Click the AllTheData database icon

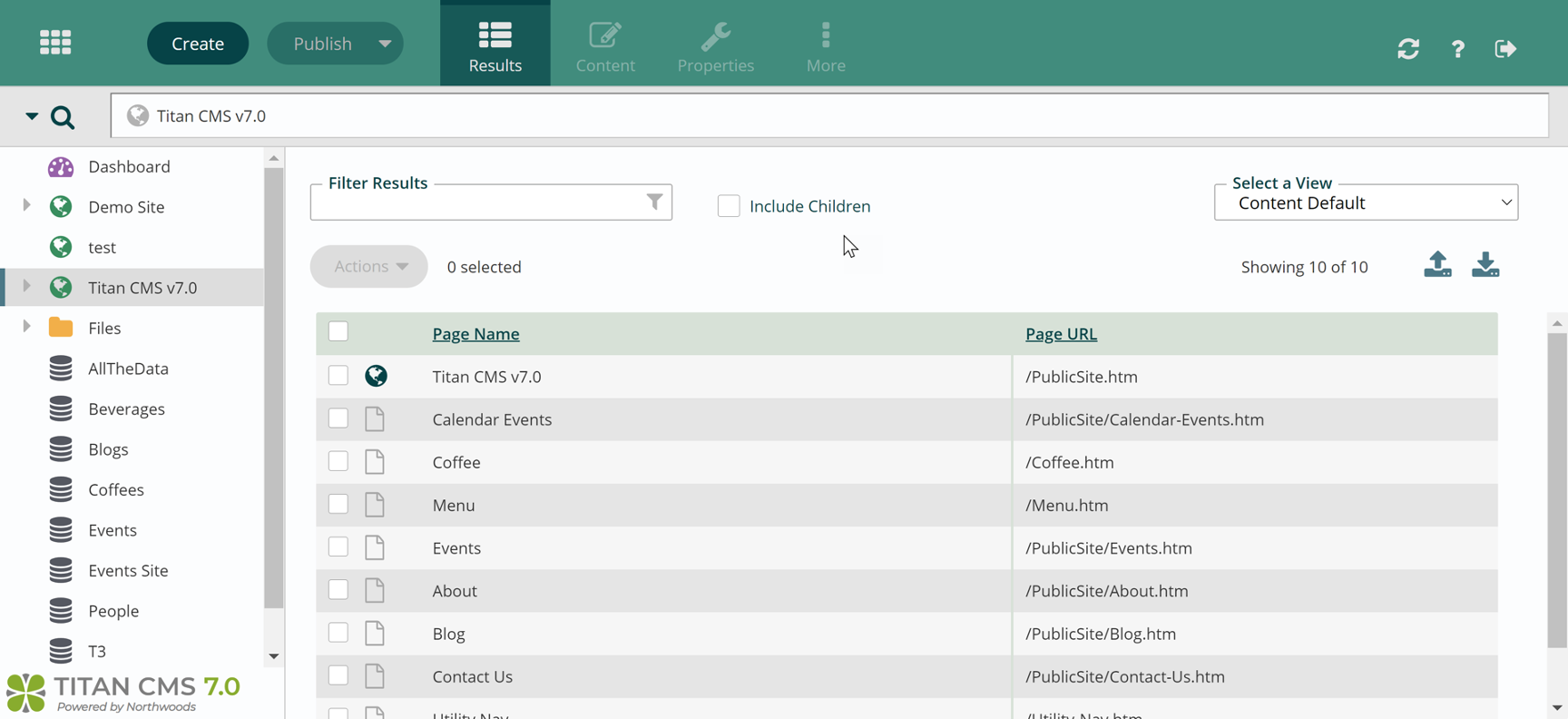click(61, 368)
